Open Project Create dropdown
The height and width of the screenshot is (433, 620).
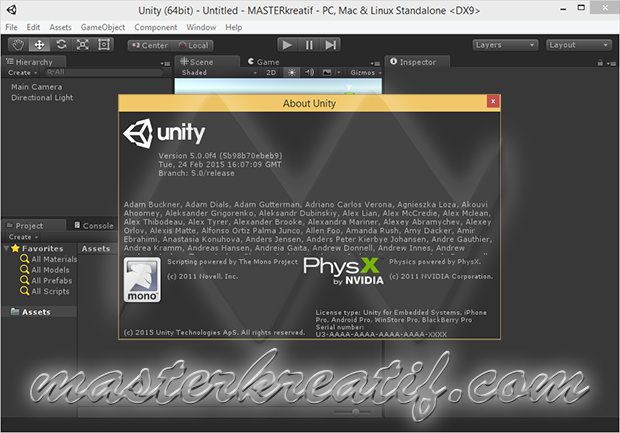(23, 237)
